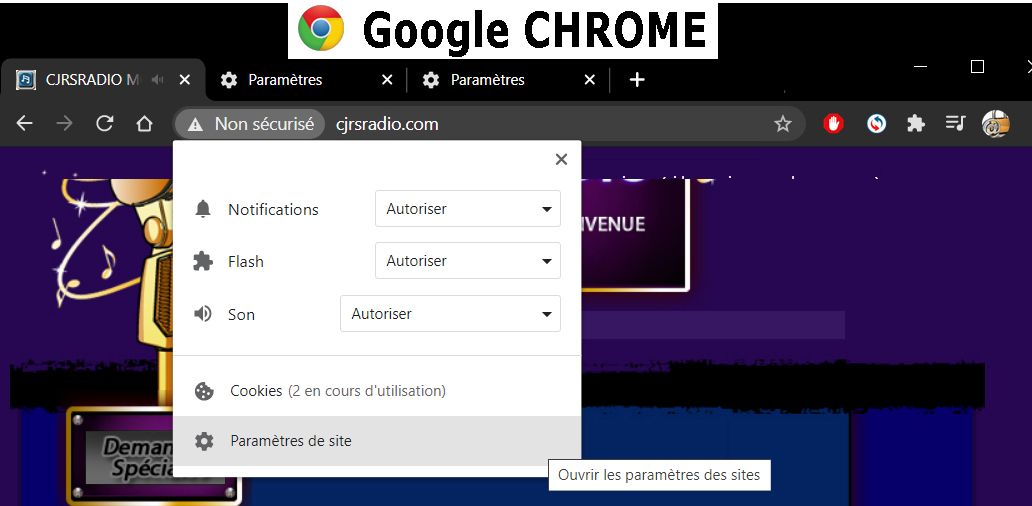Close the second Paramètres tab
The image size is (1032, 506).
click(x=590, y=80)
